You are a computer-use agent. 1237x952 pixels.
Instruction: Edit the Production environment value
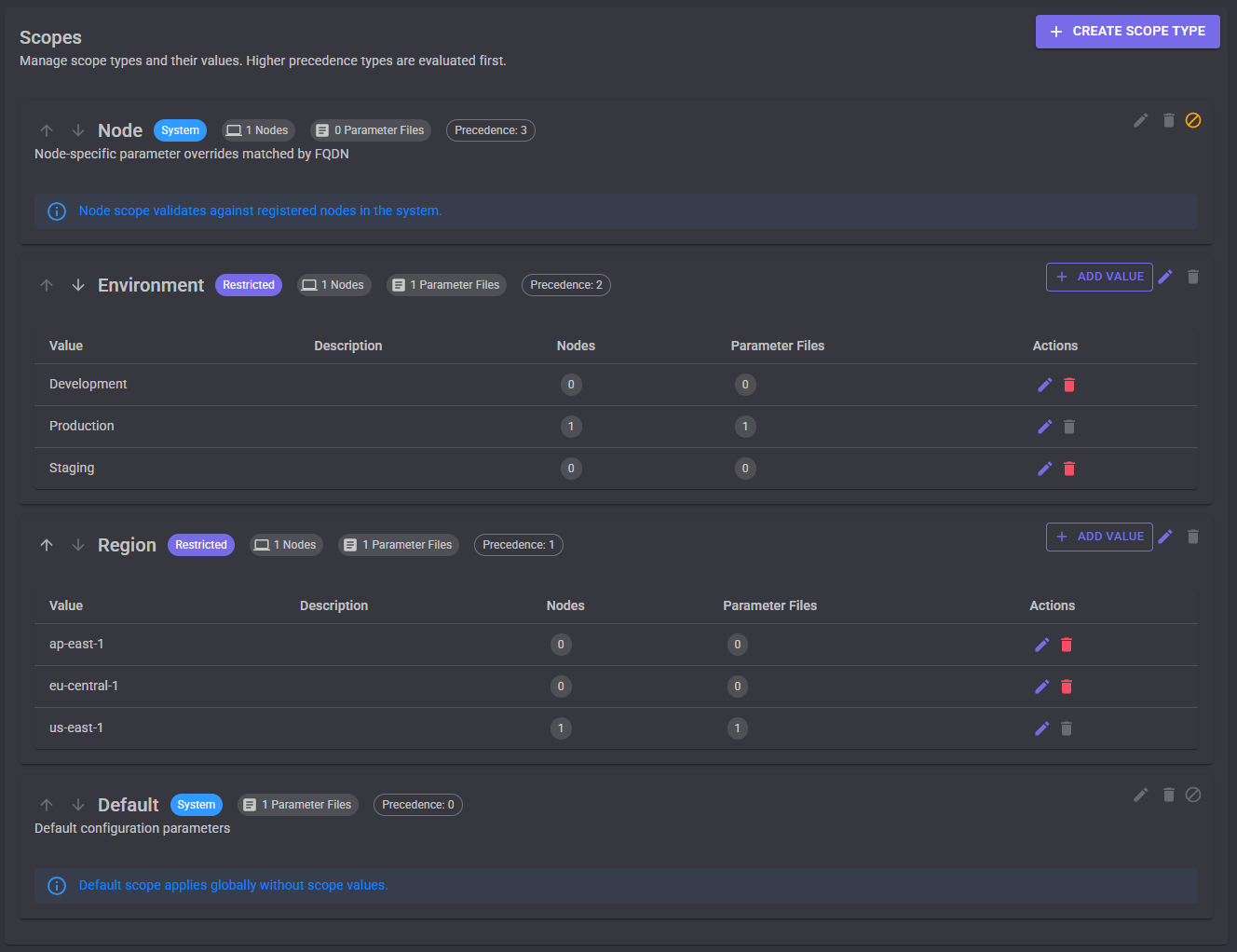click(x=1044, y=427)
